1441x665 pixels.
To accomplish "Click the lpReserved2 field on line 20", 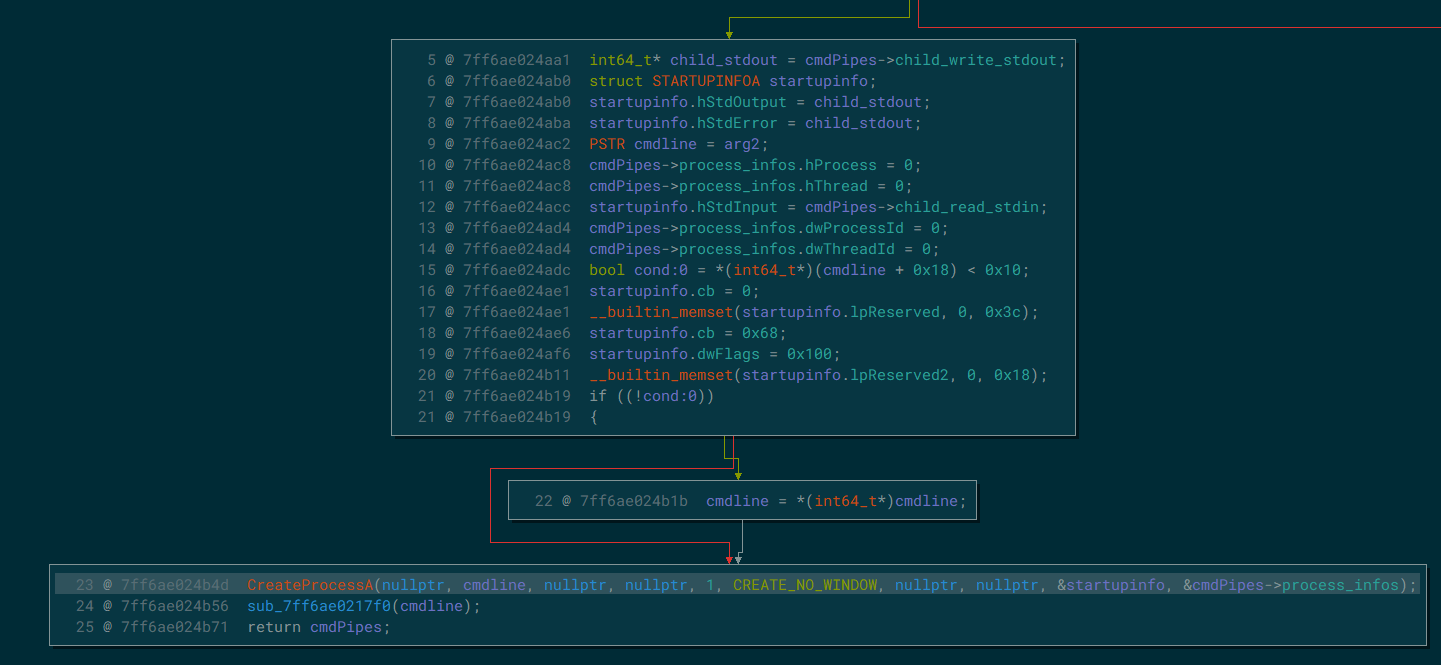I will [900, 375].
